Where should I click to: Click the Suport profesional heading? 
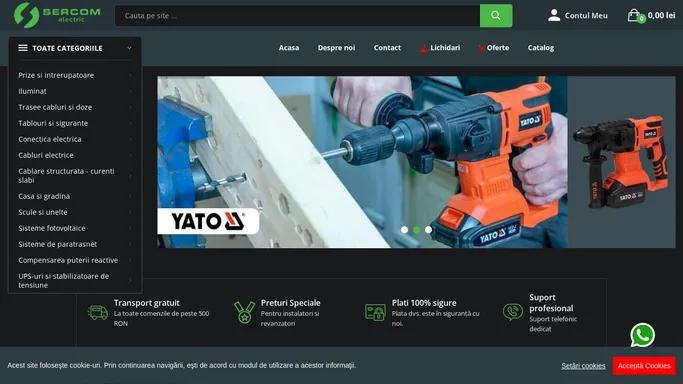[x=551, y=303]
